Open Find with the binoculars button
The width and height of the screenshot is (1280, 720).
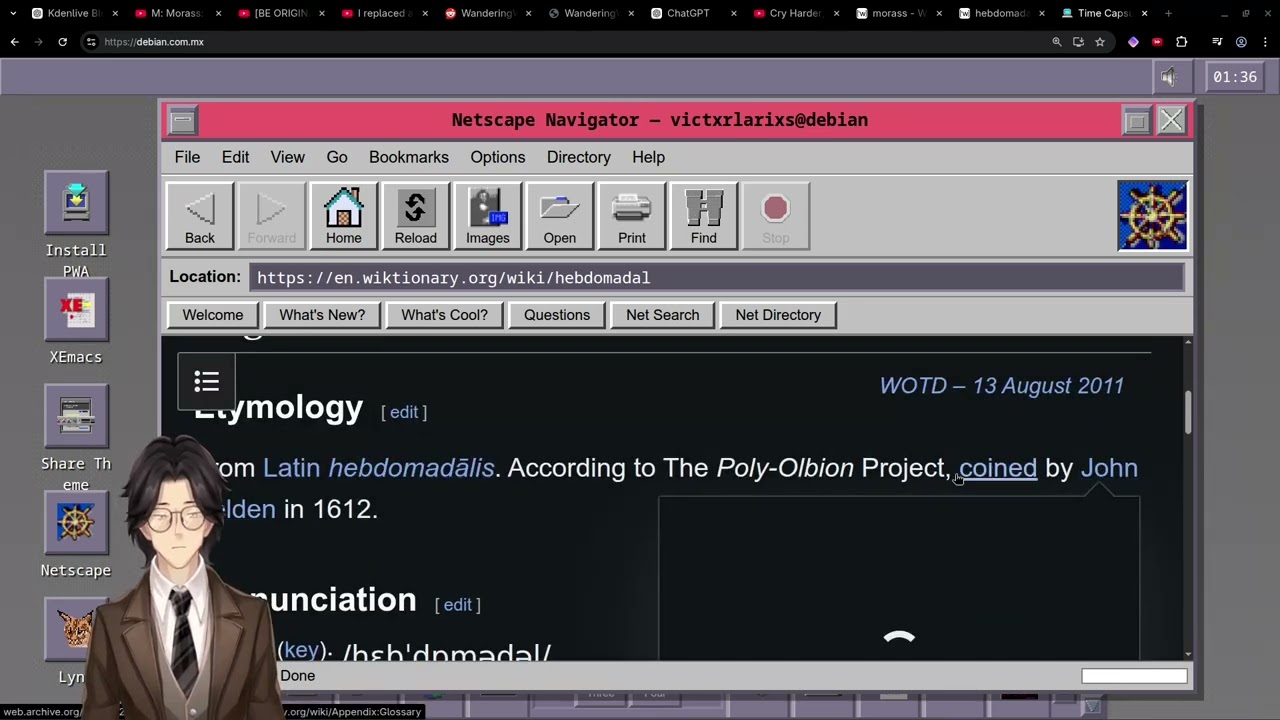click(x=703, y=215)
